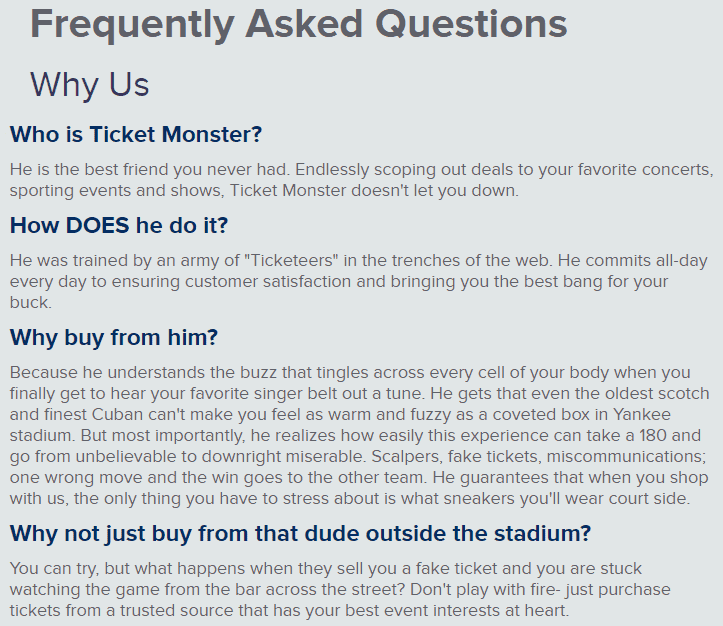Click the Who is Ticket Monster? question
The width and height of the screenshot is (723, 626).
click(136, 135)
